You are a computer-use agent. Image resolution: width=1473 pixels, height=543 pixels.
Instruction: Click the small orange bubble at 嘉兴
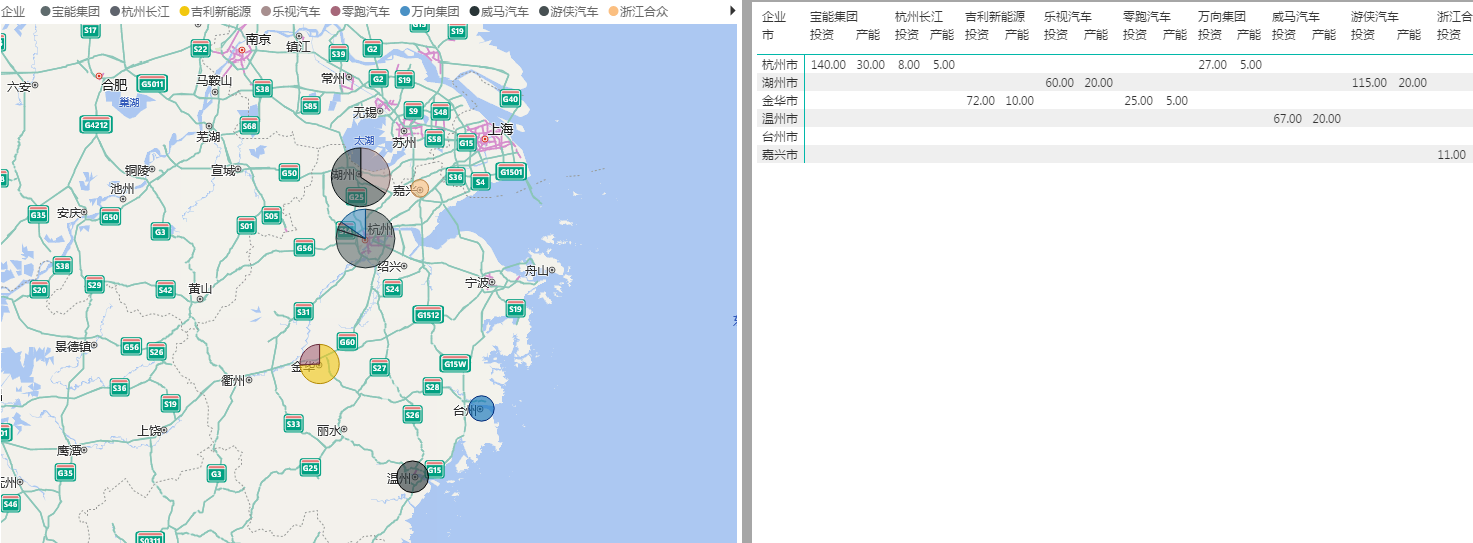coord(420,188)
